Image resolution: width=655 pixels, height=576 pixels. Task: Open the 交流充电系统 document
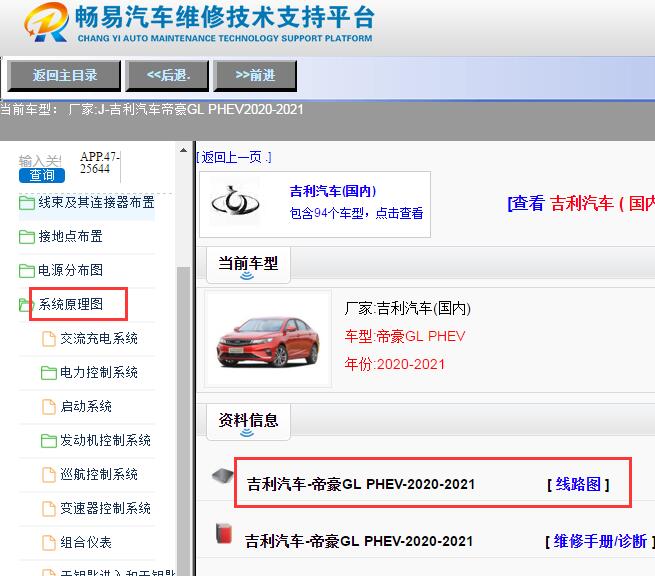tap(99, 338)
